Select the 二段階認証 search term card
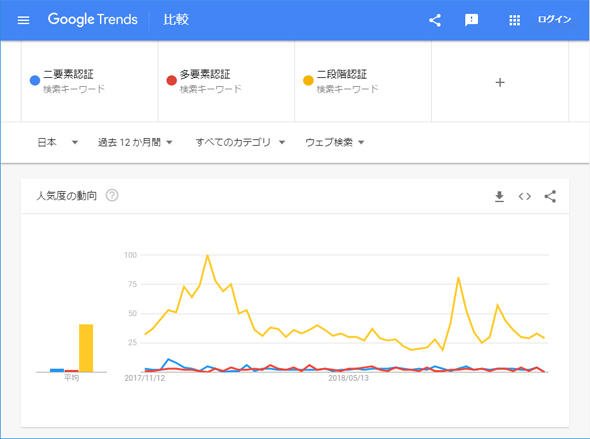Viewport: 590px width, 439px height. pyautogui.click(x=363, y=81)
